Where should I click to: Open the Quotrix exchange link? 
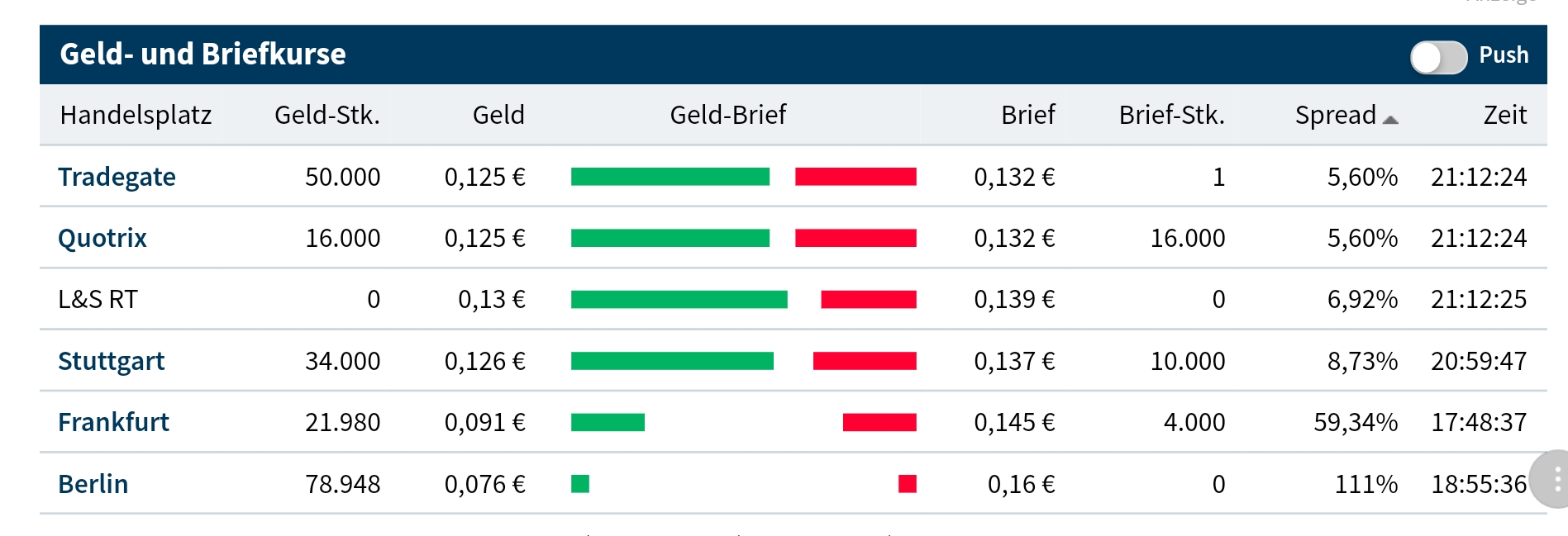[102, 238]
